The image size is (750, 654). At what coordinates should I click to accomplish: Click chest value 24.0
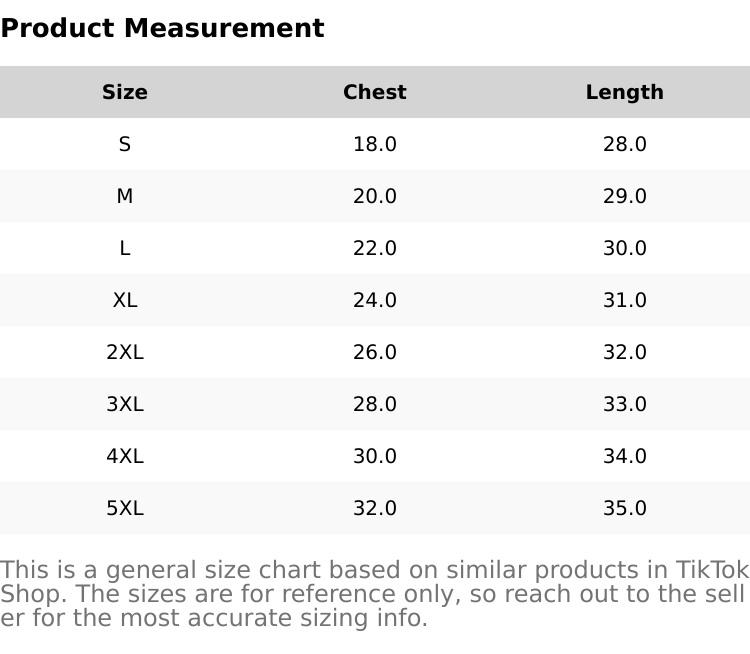pyautogui.click(x=375, y=300)
